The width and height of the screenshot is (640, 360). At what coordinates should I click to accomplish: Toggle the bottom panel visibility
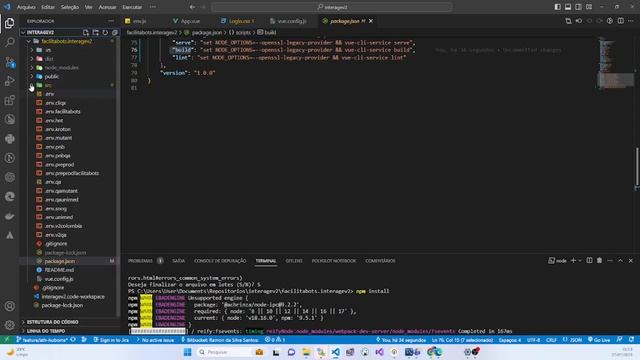pyautogui.click(x=568, y=7)
